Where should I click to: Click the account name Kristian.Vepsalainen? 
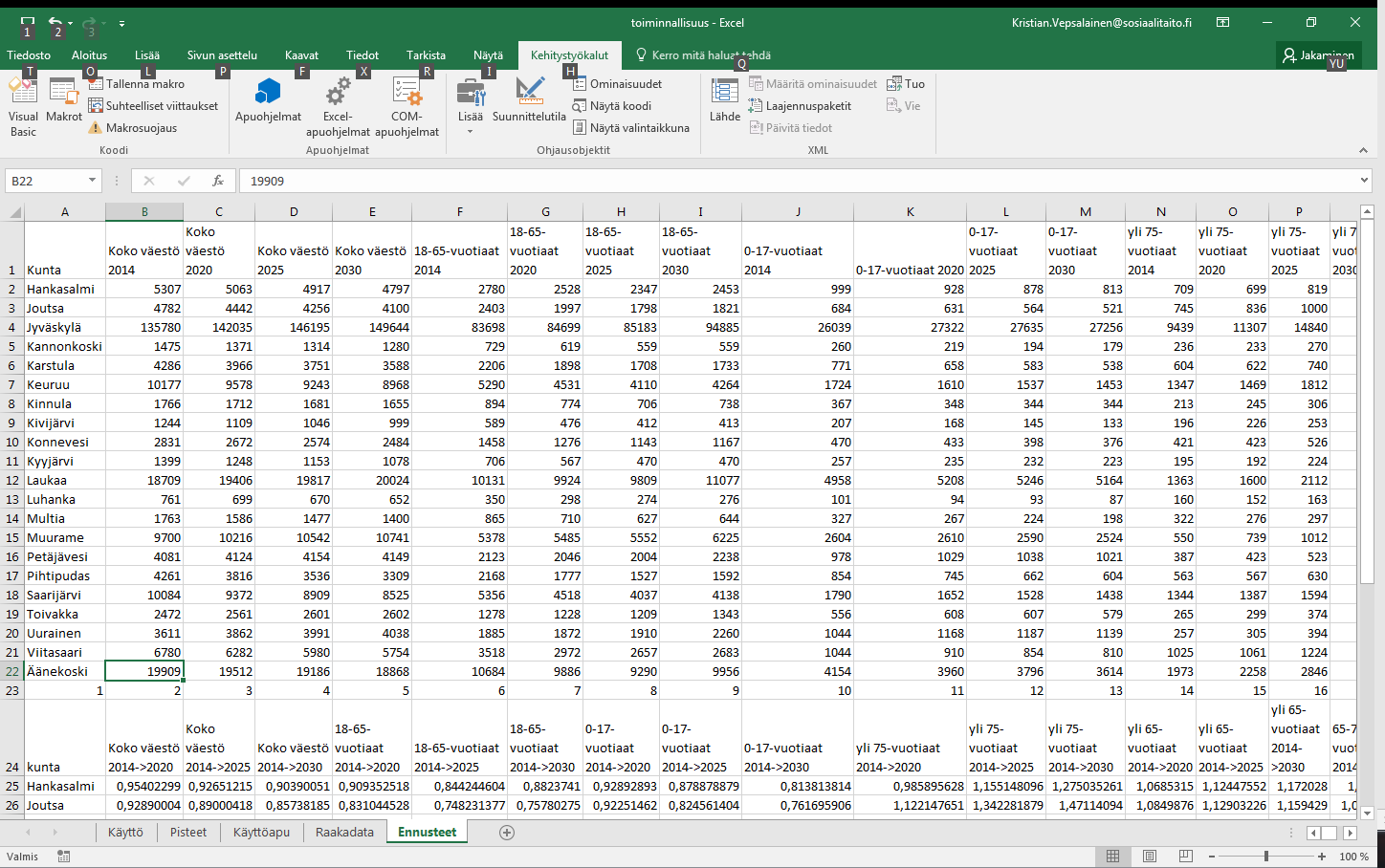1102,23
